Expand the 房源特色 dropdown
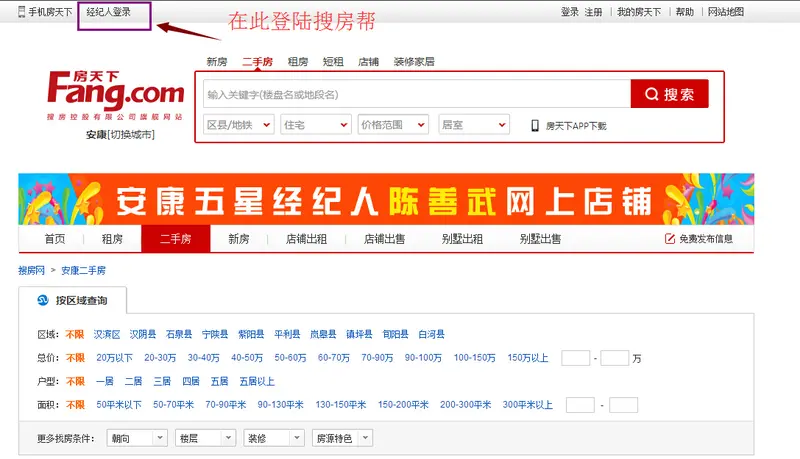This screenshot has height=459, width=800. (x=342, y=438)
